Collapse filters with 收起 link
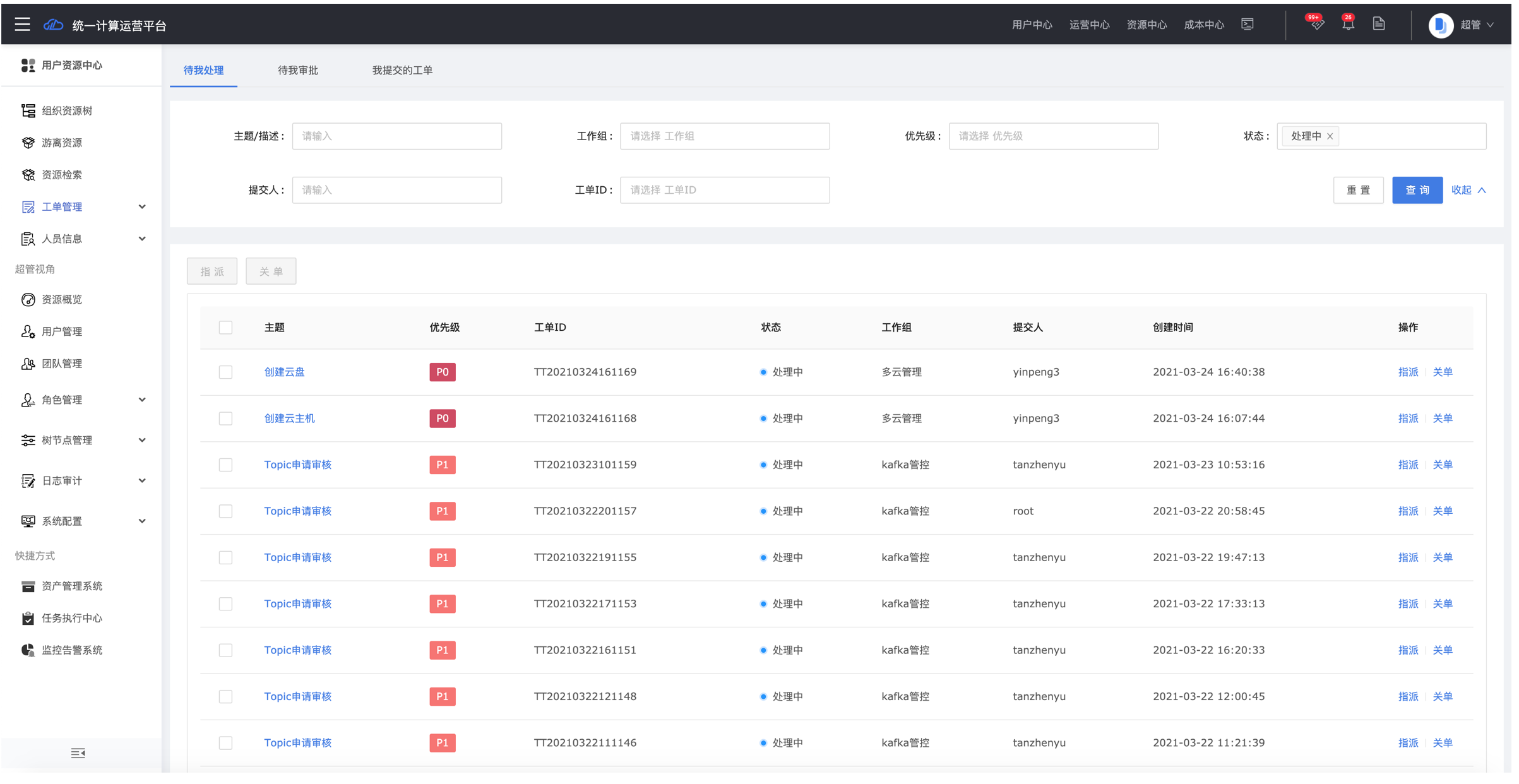 click(1468, 190)
